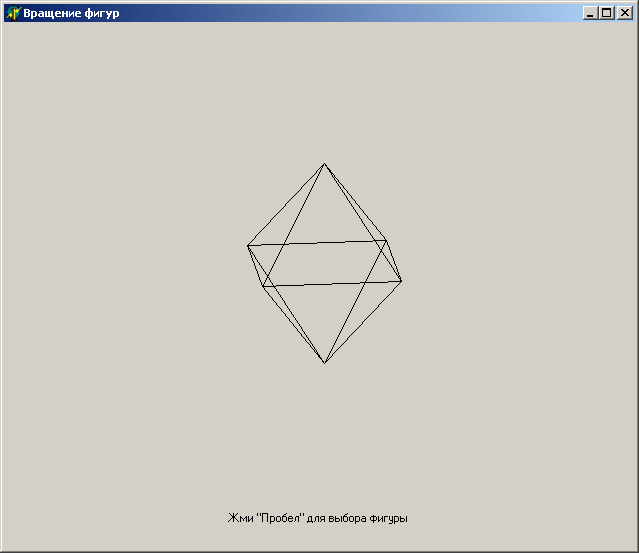Viewport: 639px width, 553px height.
Task: Click the upper-right vertex of the middle square
Action: (386, 240)
